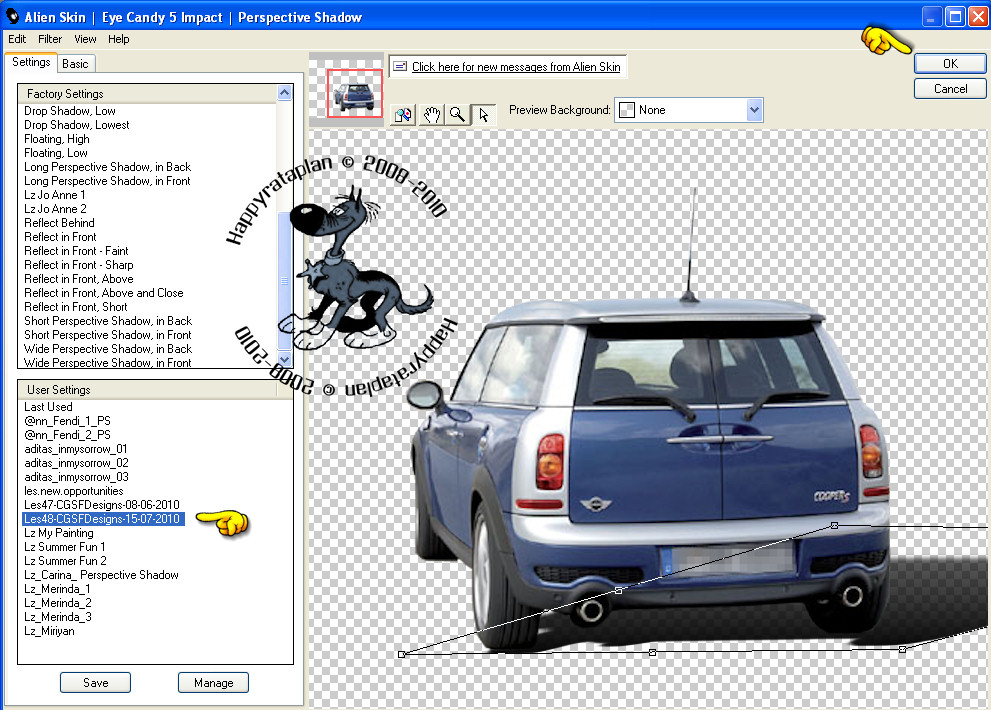Select 'Les47-CGSFDesigns-08-06-2010' setting
The height and width of the screenshot is (710, 991).
[x=102, y=505]
